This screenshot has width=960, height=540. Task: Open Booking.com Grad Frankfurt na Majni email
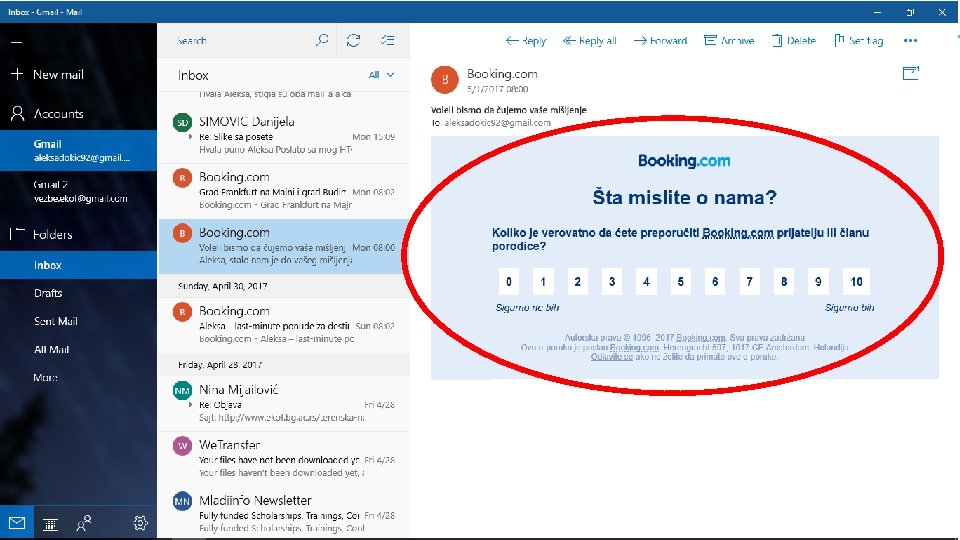click(x=284, y=191)
